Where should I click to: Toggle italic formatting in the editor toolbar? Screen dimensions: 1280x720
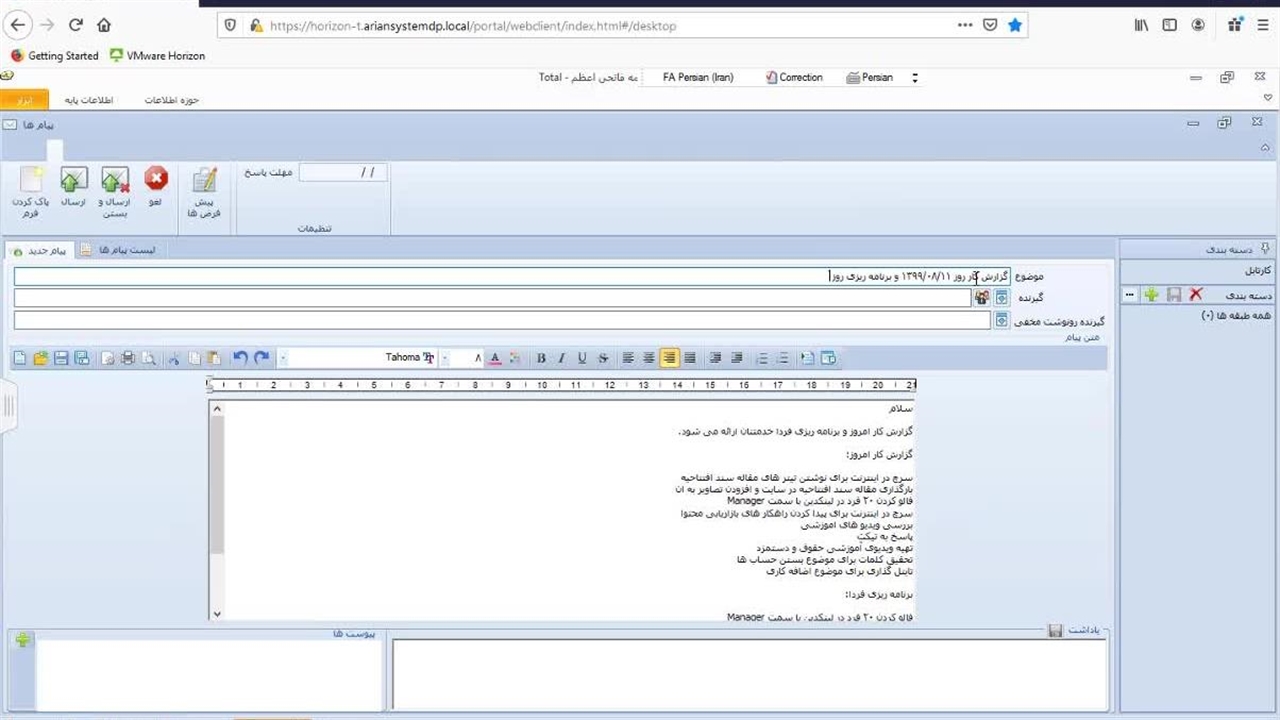click(561, 358)
